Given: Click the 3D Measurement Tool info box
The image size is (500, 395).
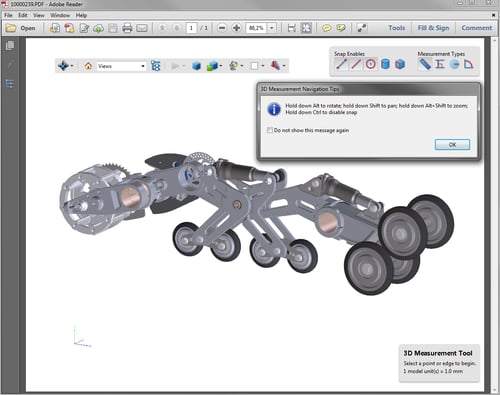Looking at the screenshot, I should click(x=439, y=363).
